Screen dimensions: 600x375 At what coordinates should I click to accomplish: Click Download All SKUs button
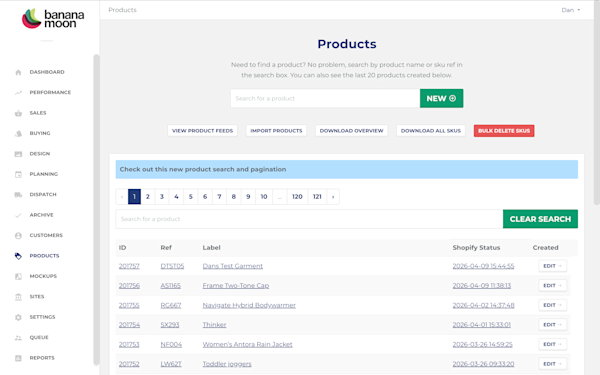pos(431,131)
